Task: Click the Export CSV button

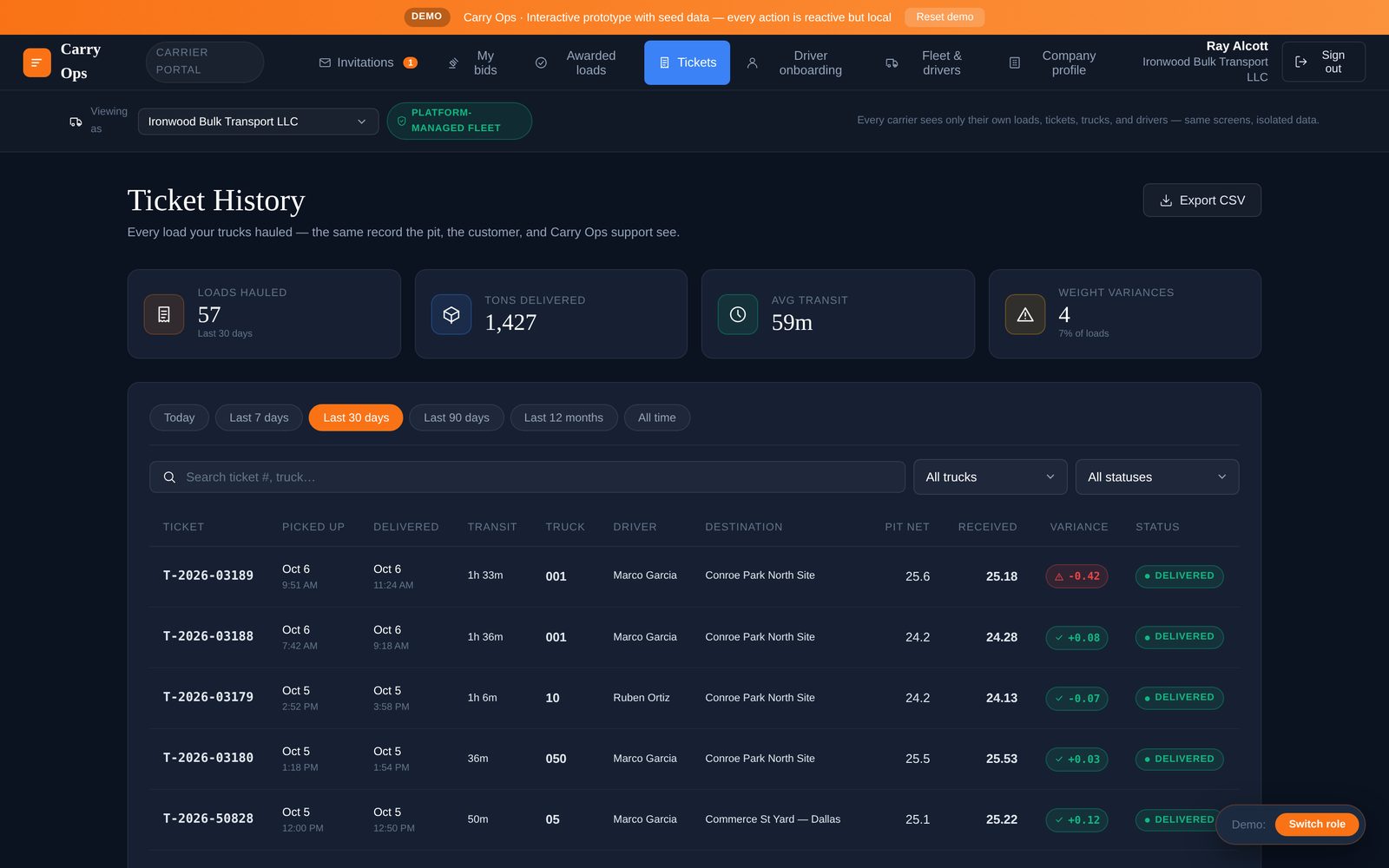Action: [1201, 201]
